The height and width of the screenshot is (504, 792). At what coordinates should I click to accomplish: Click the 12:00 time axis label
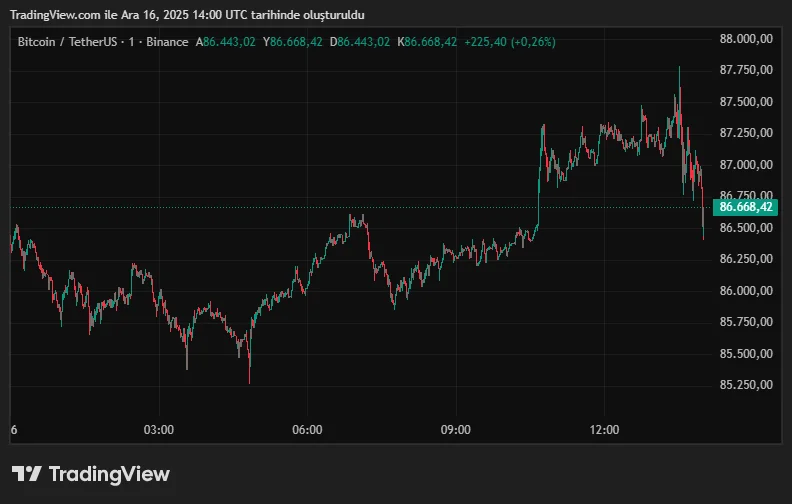pyautogui.click(x=604, y=430)
